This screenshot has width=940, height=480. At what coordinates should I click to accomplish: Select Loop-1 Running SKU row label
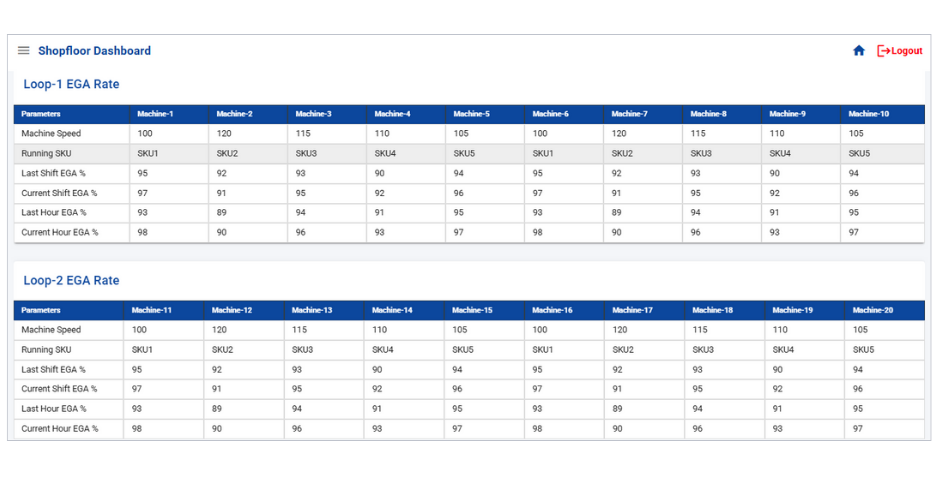pos(46,153)
